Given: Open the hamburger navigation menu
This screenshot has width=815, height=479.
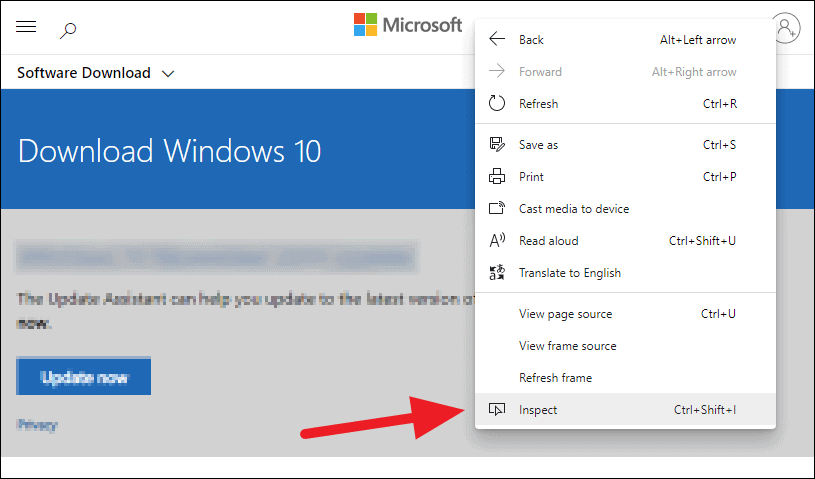Looking at the screenshot, I should coord(26,26).
